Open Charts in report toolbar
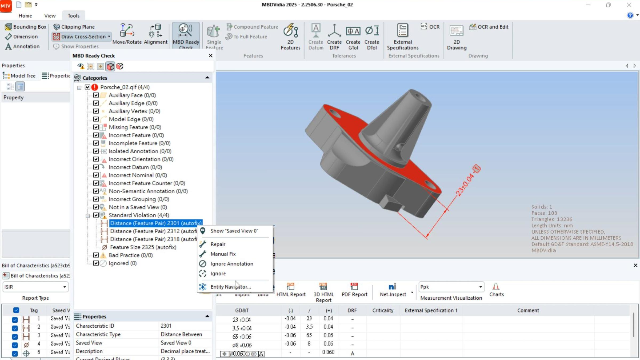The width and height of the screenshot is (640, 360). tap(496, 290)
